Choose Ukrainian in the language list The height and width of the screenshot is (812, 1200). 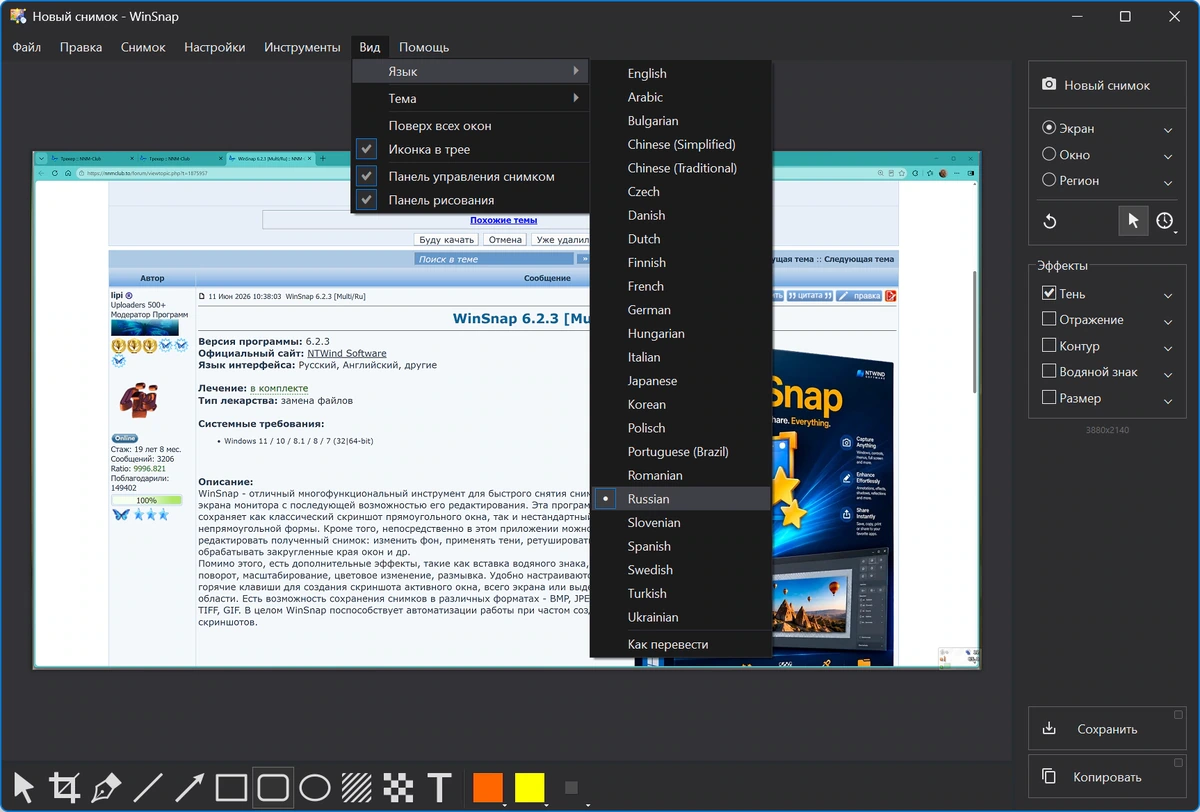tap(681, 617)
